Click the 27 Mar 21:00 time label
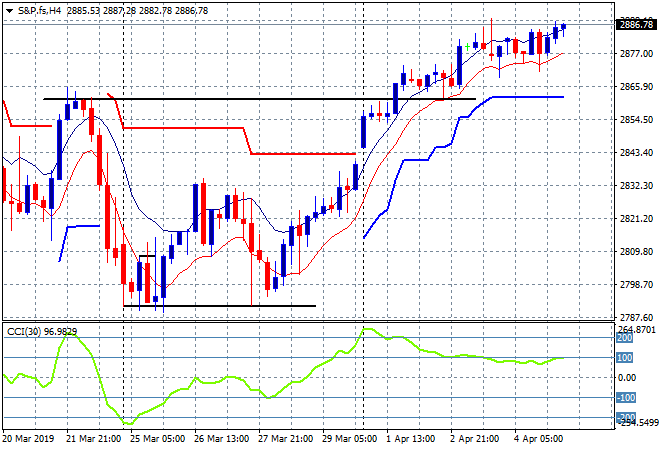The width and height of the screenshot is (660, 450). (285, 439)
